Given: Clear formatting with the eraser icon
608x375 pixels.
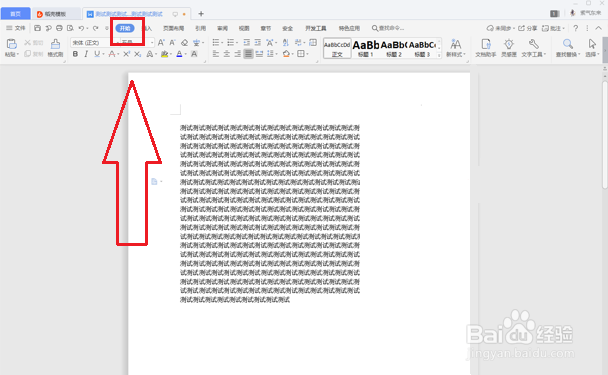Looking at the screenshot, I should tap(185, 42).
